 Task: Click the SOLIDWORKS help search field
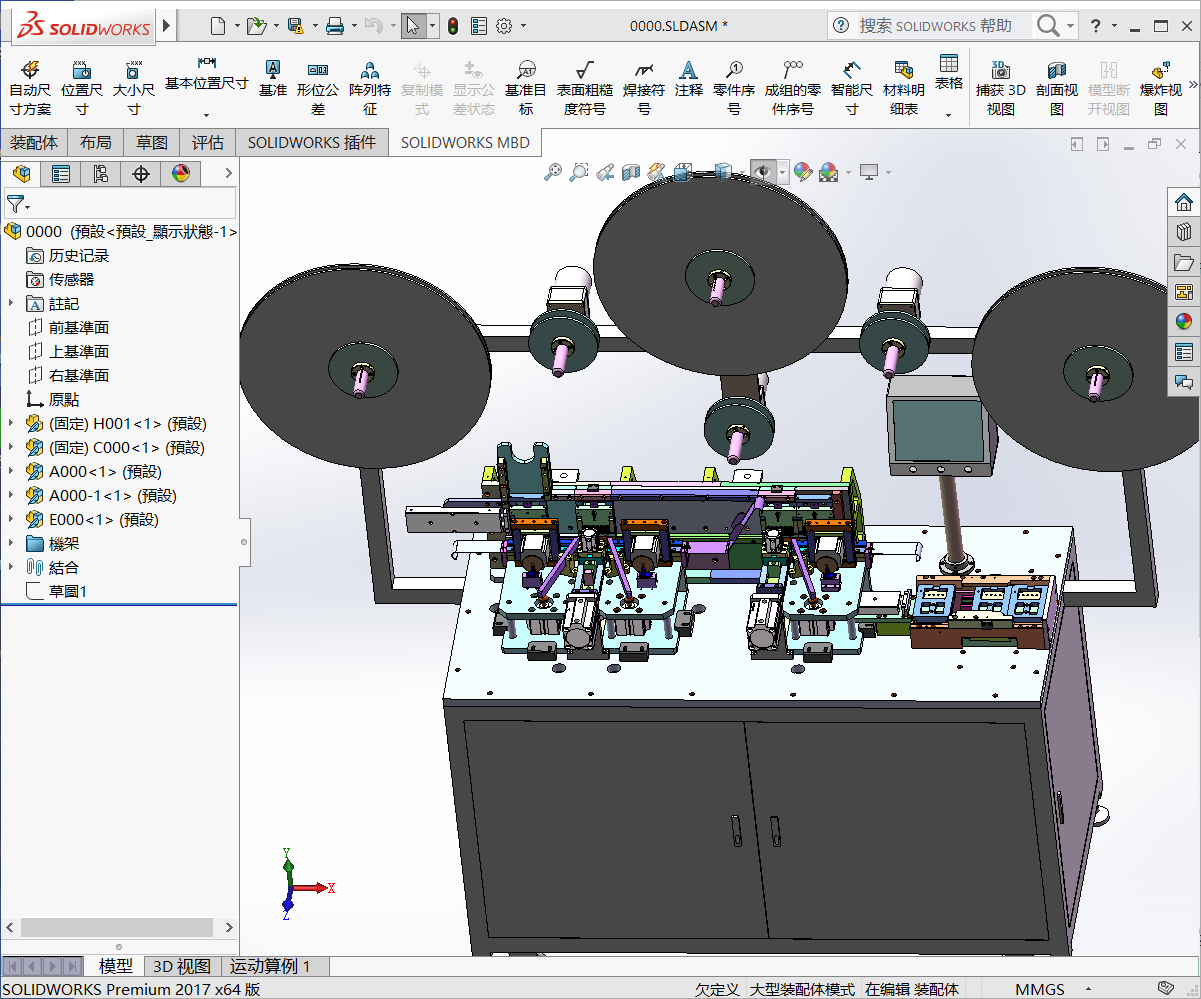point(935,26)
